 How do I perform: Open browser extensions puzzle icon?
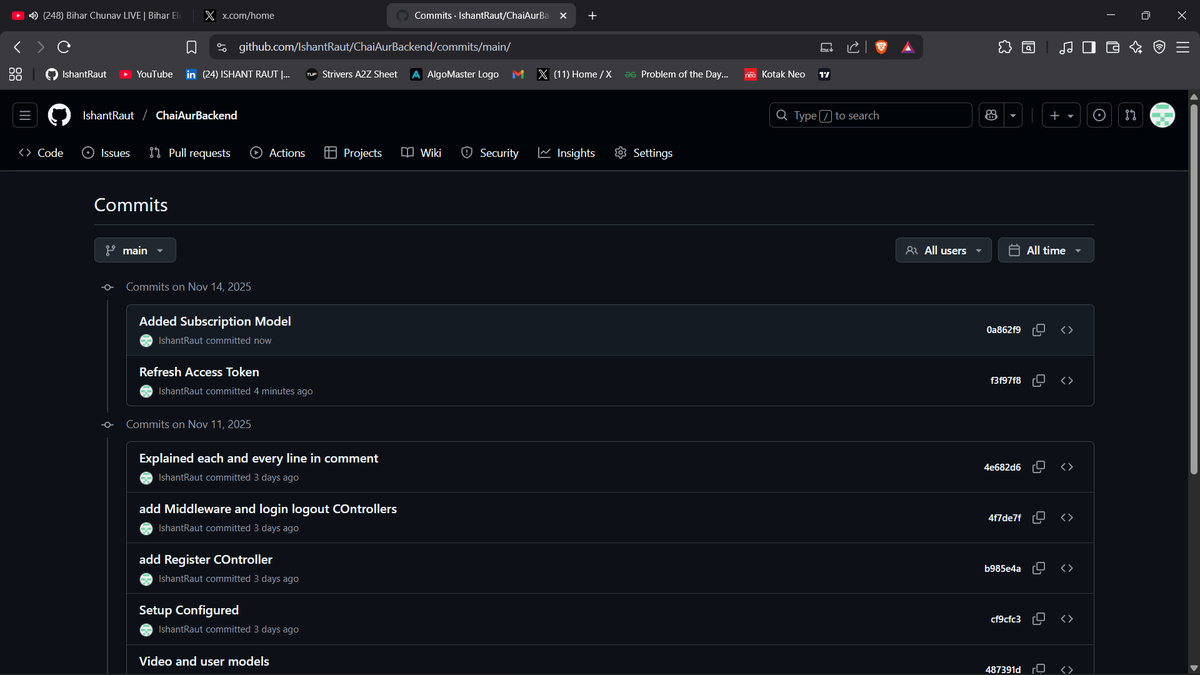pos(1005,47)
